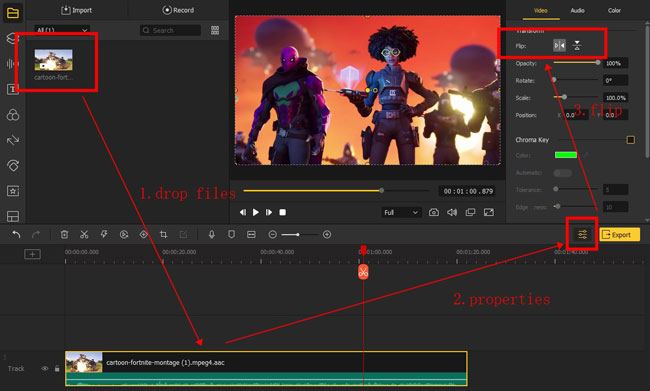
Task: Add a new timeline track
Action: pyautogui.click(x=32, y=254)
